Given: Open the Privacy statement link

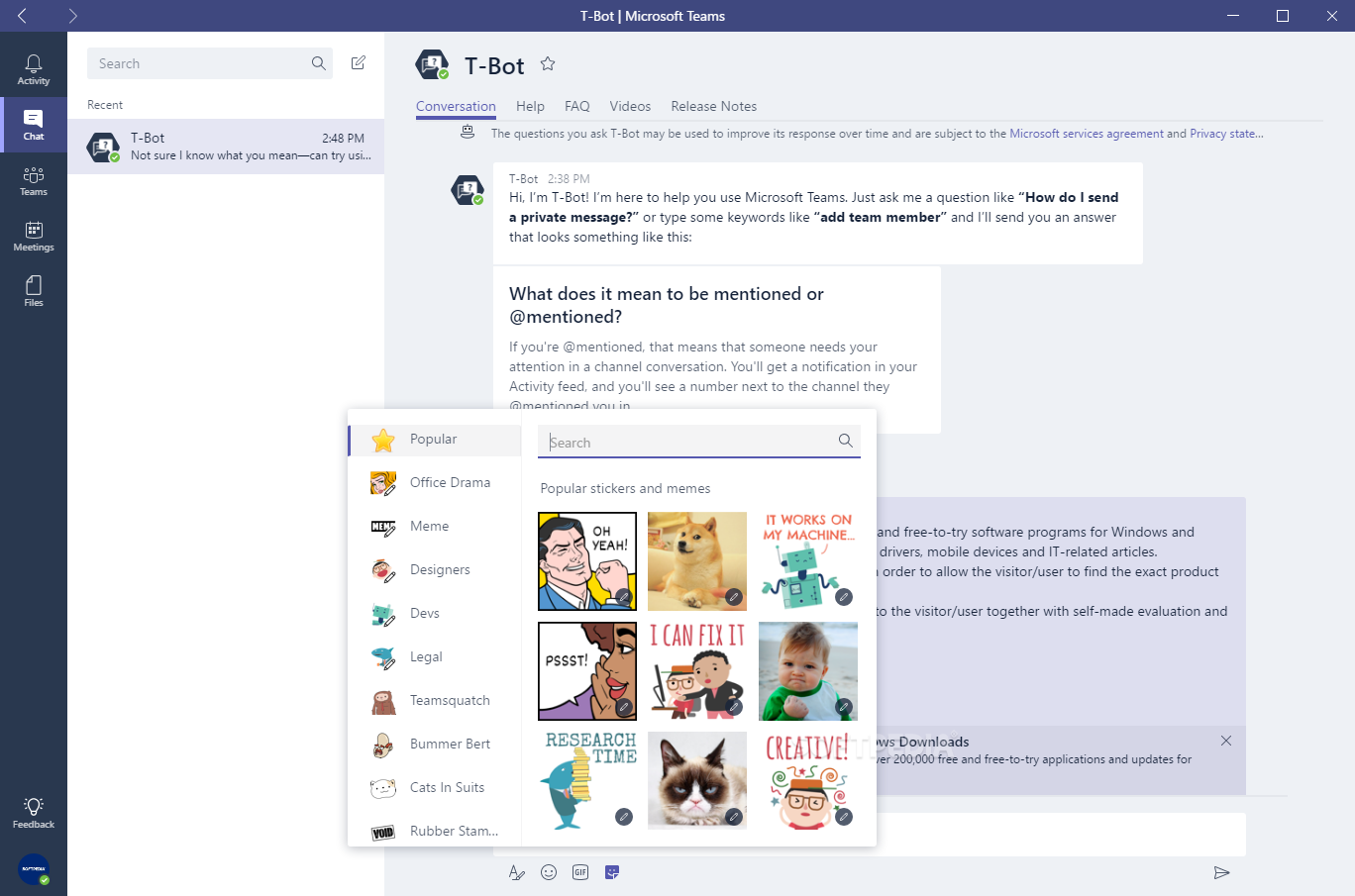Looking at the screenshot, I should coord(1226,134).
